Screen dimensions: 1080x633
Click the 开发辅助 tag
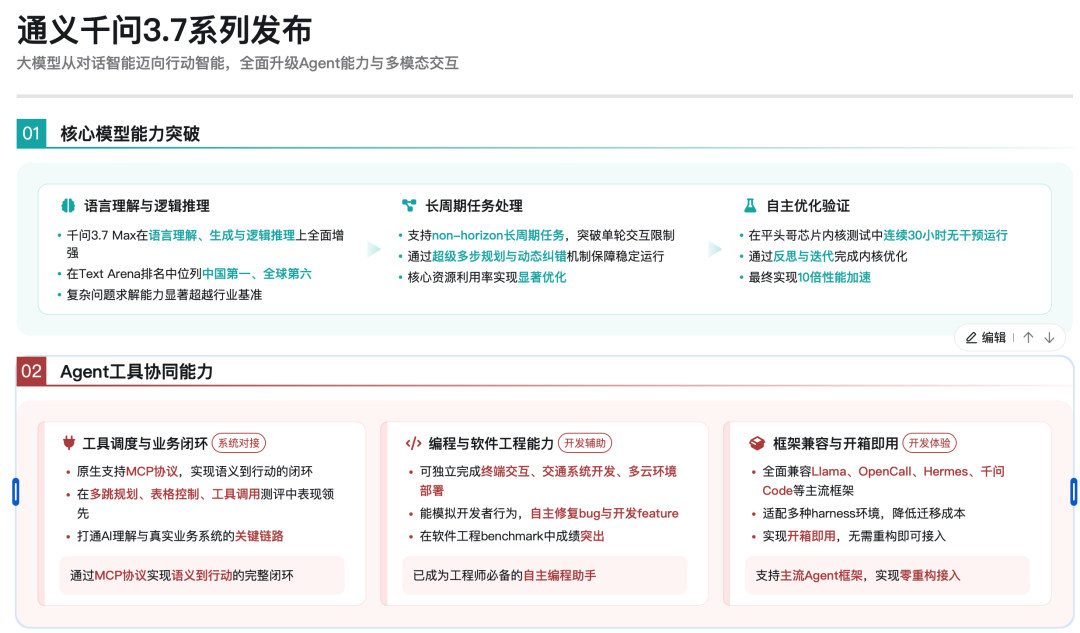coord(585,443)
